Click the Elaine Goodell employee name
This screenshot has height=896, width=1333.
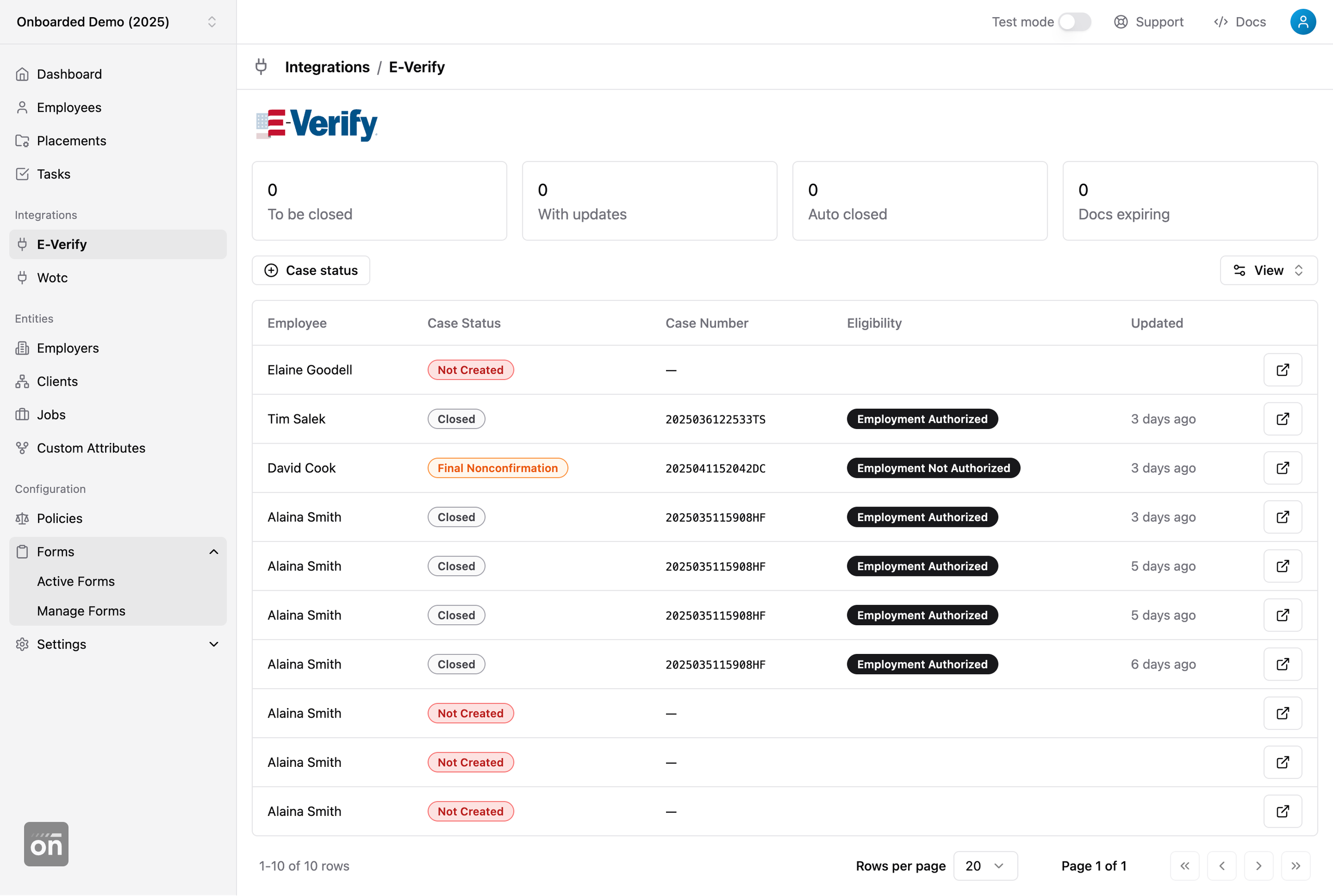click(x=310, y=370)
